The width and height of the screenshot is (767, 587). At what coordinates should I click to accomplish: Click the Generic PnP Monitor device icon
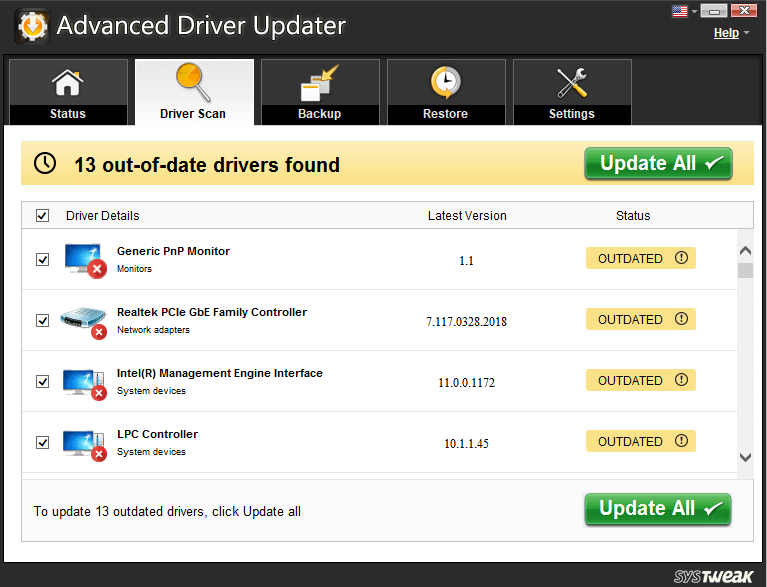[86, 260]
